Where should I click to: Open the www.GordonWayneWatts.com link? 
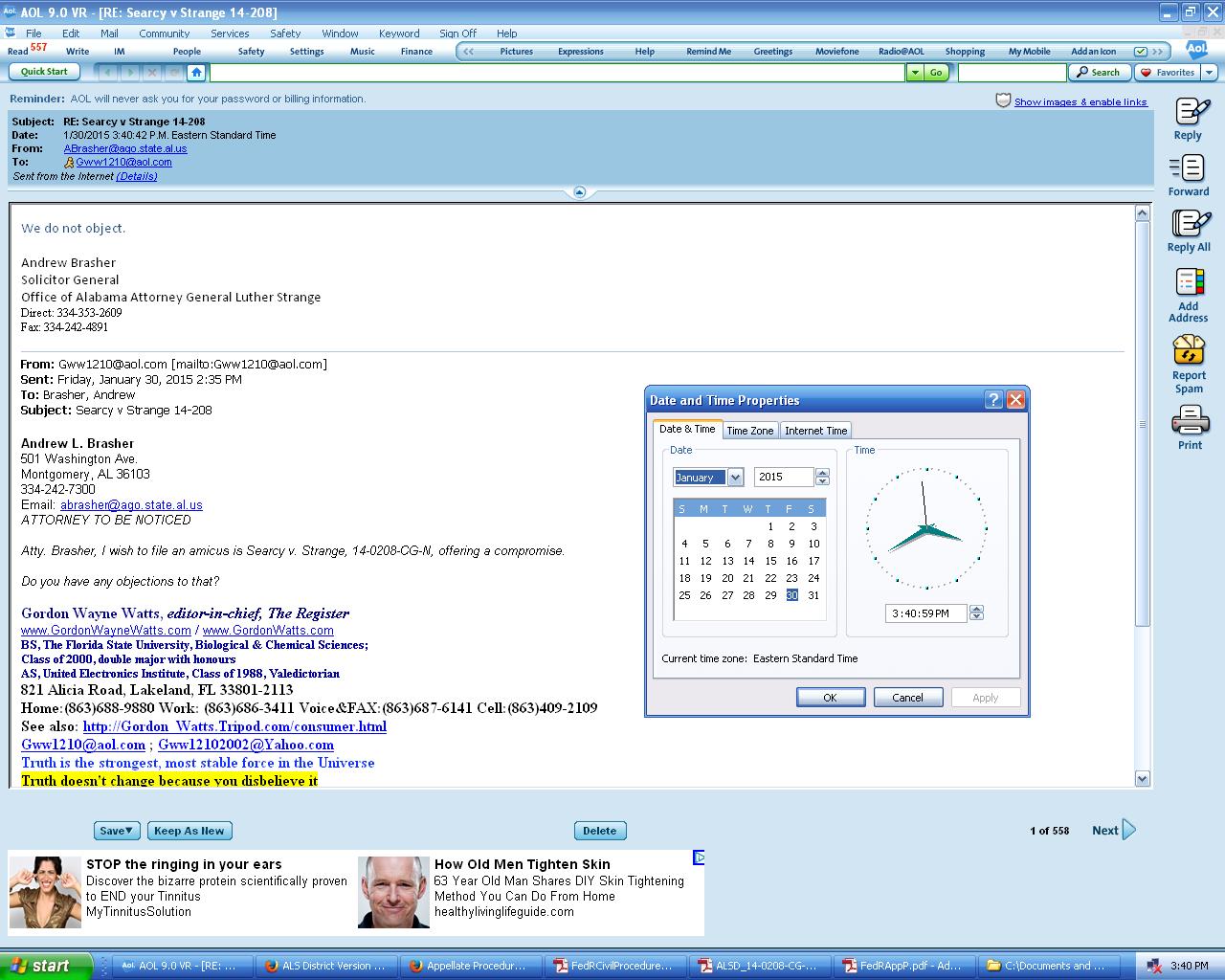(106, 630)
